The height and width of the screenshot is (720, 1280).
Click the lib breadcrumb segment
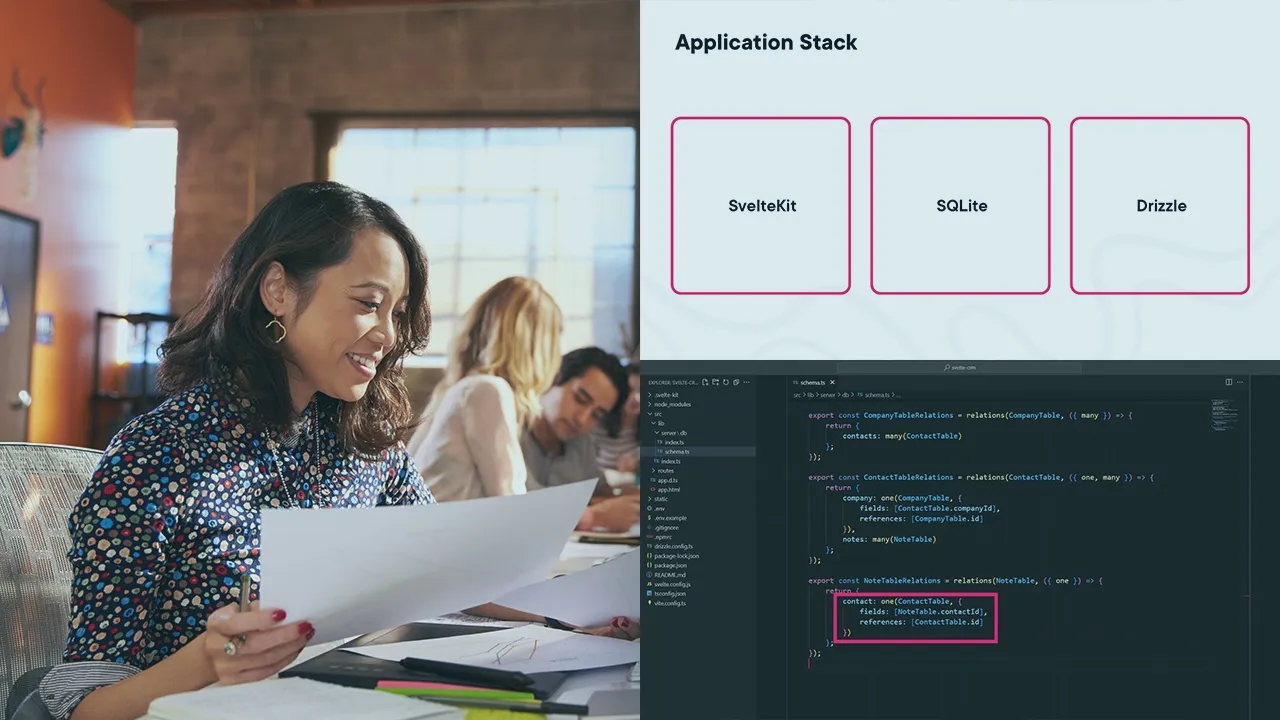[x=811, y=395]
